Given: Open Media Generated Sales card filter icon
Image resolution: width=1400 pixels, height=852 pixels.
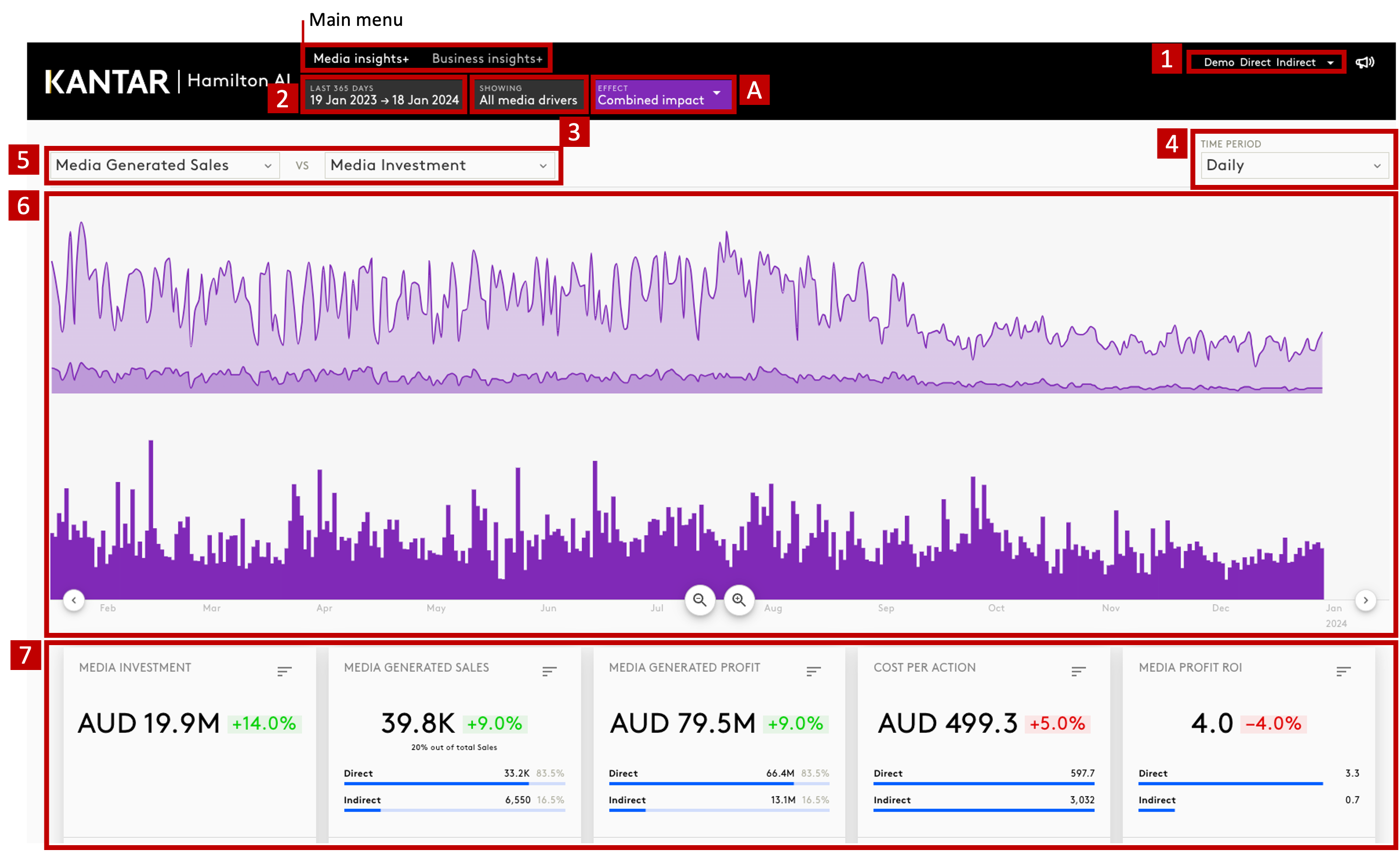Looking at the screenshot, I should pos(549,671).
